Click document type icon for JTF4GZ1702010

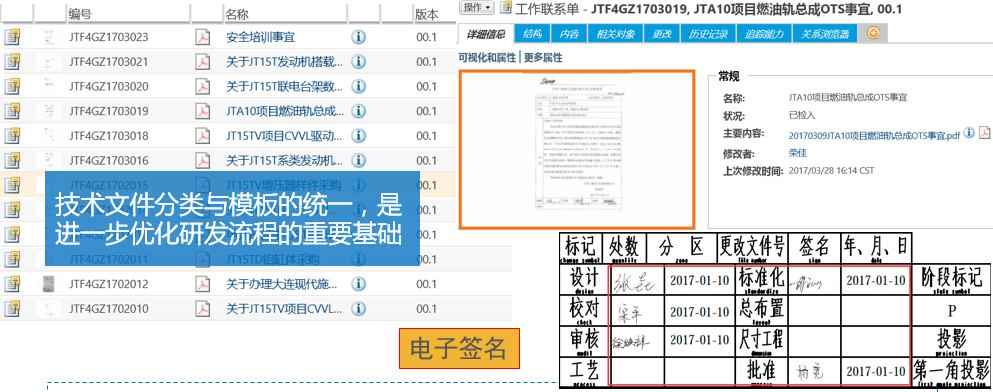click(13, 308)
